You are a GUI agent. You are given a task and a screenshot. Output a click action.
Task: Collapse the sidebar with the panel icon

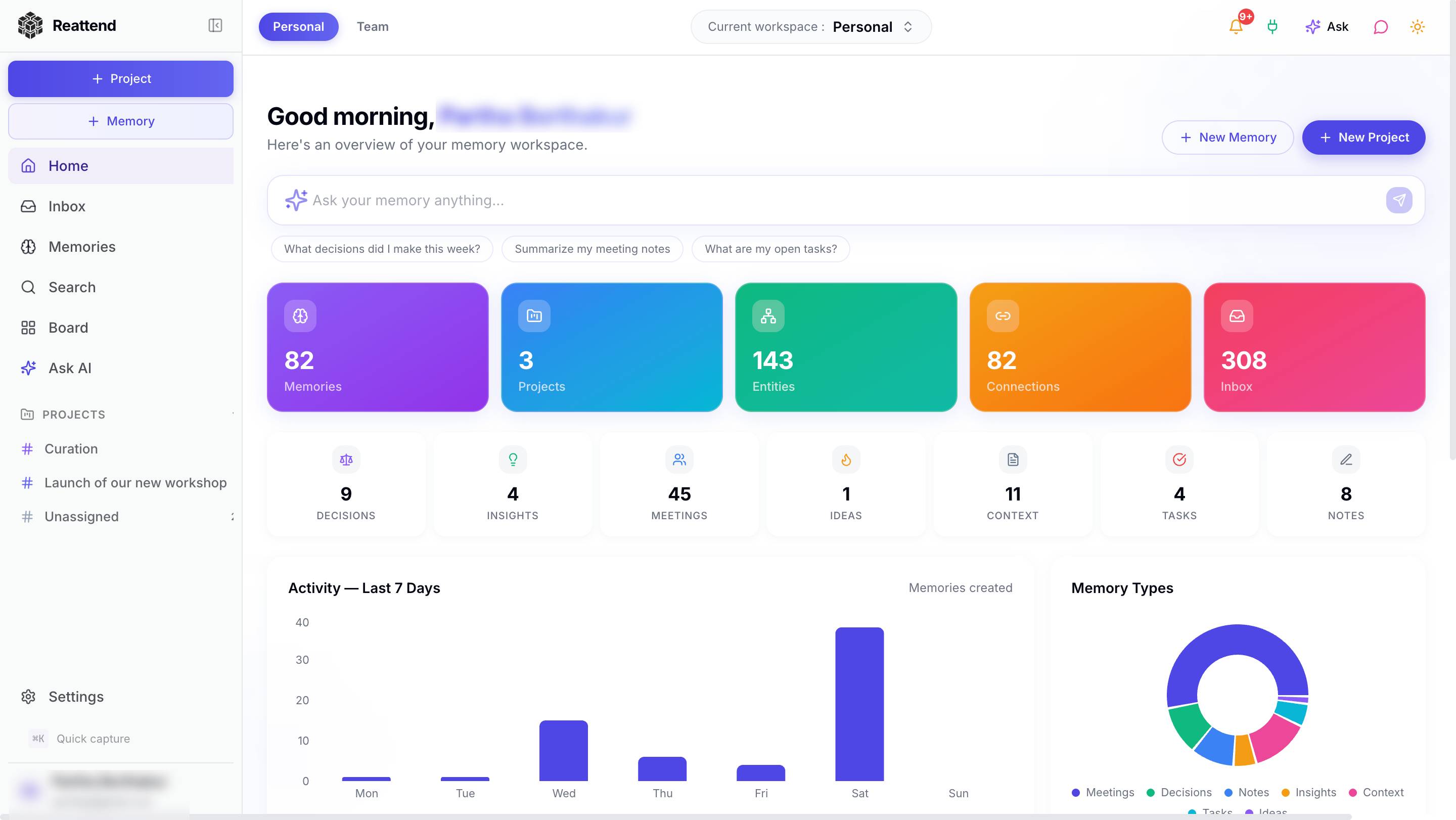215,25
